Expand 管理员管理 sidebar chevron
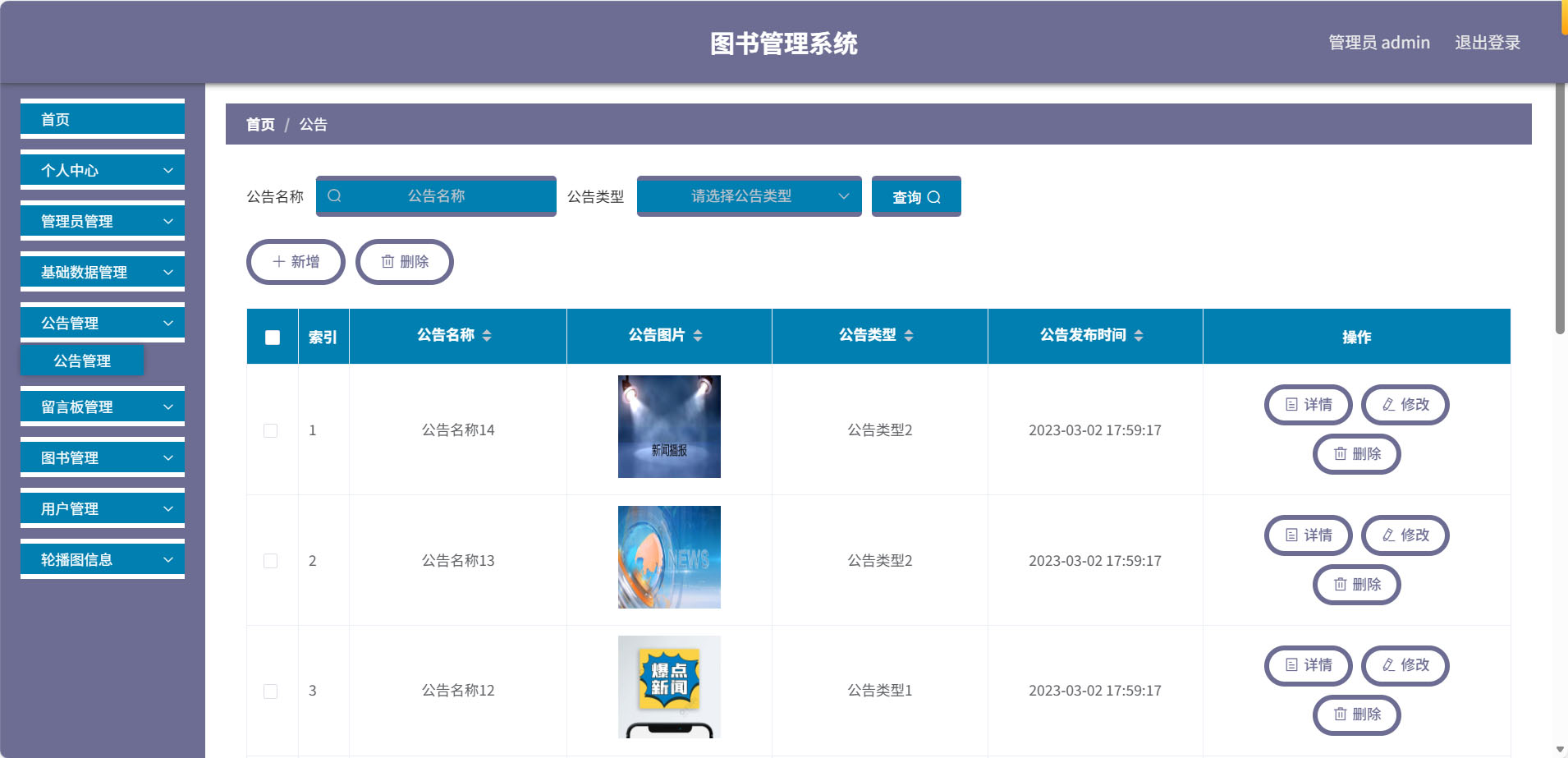The width and height of the screenshot is (1568, 758). (168, 222)
